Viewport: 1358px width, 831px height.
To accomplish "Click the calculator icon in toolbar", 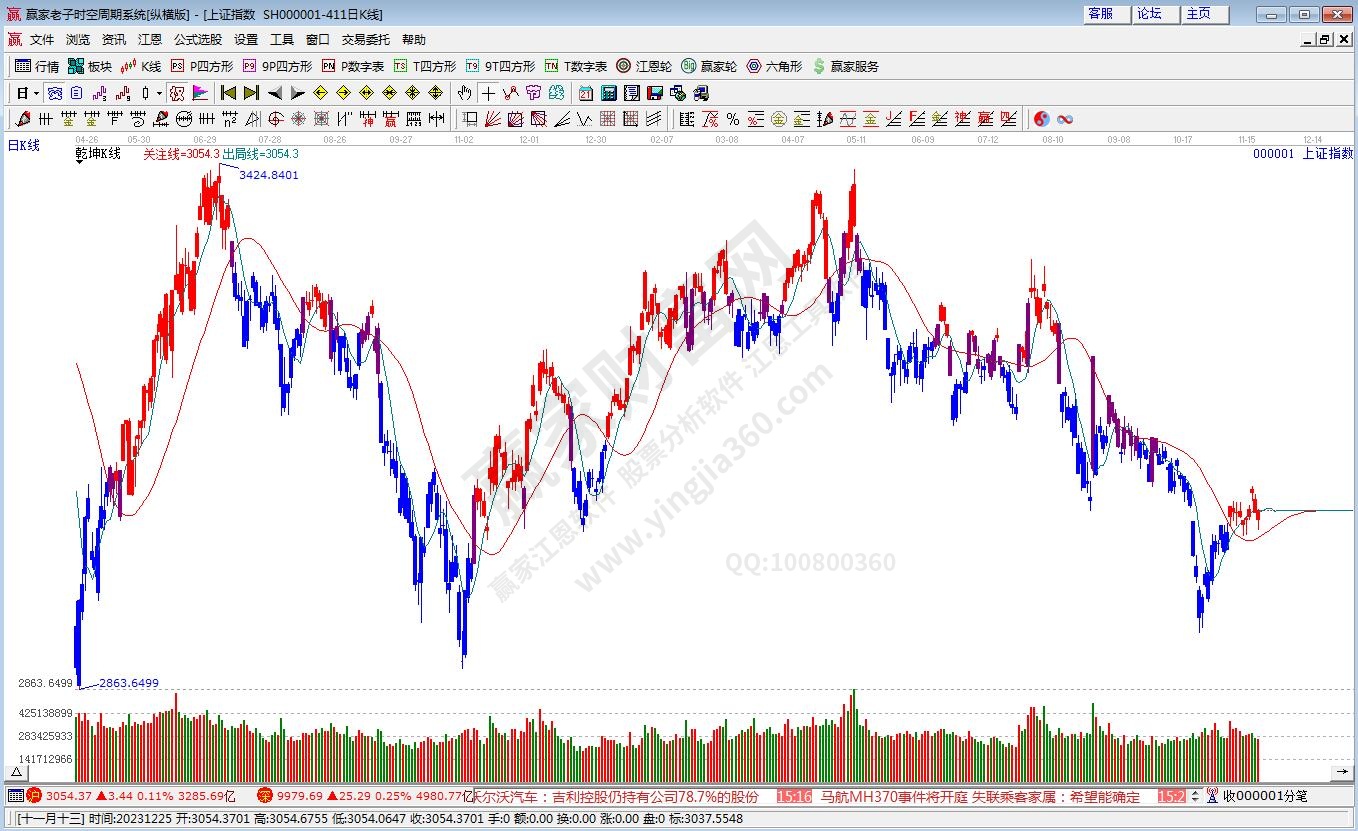I will click(x=609, y=93).
